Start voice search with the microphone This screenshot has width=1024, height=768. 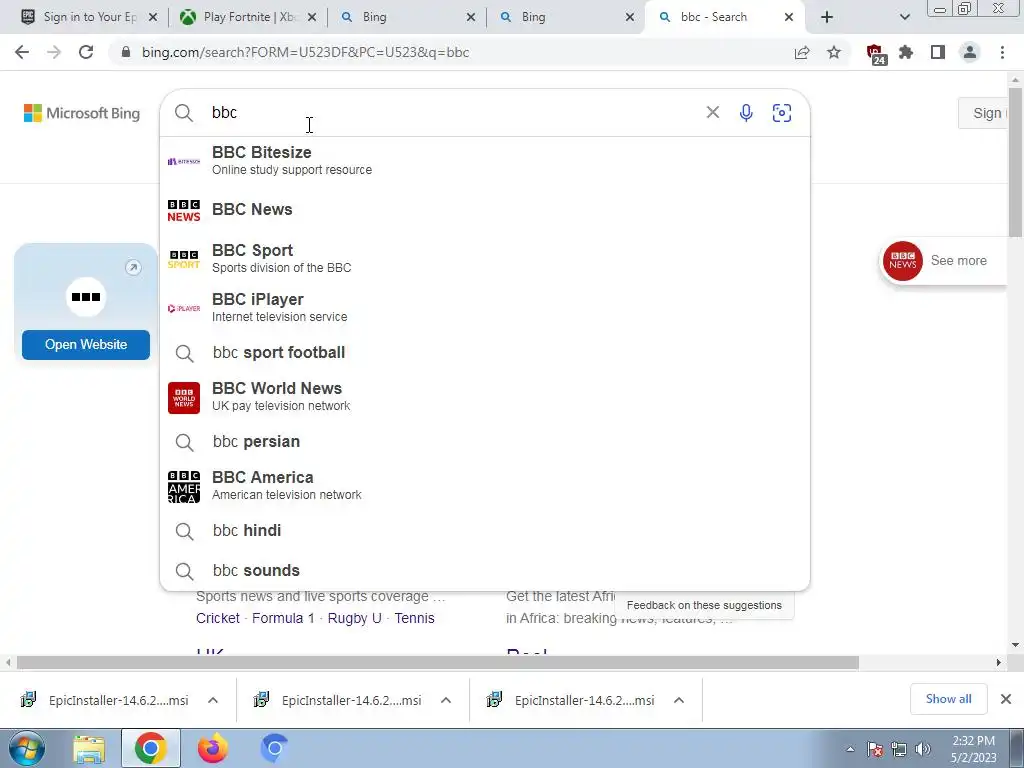746,112
